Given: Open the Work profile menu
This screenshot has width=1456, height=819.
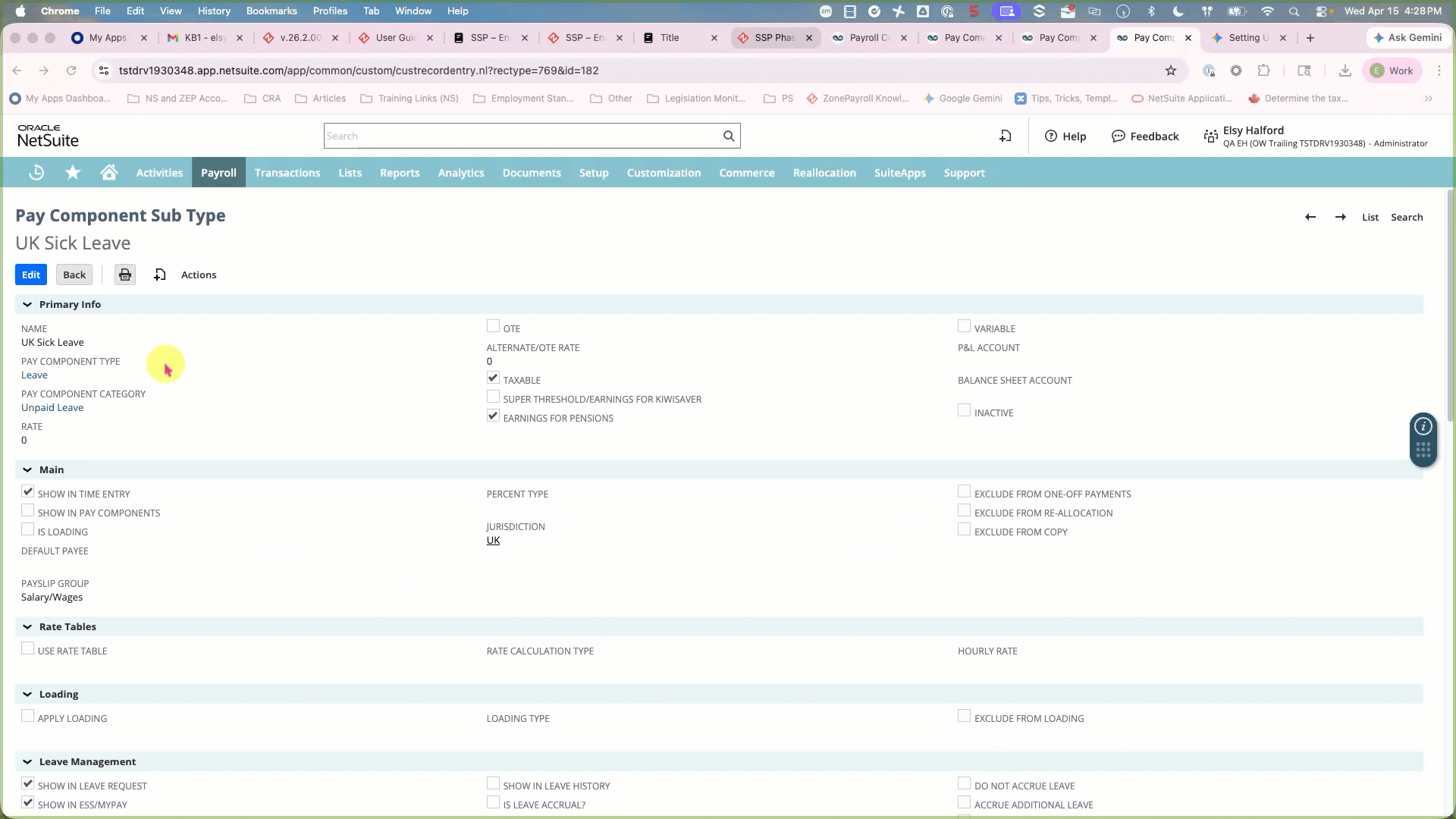Looking at the screenshot, I should click(1392, 71).
